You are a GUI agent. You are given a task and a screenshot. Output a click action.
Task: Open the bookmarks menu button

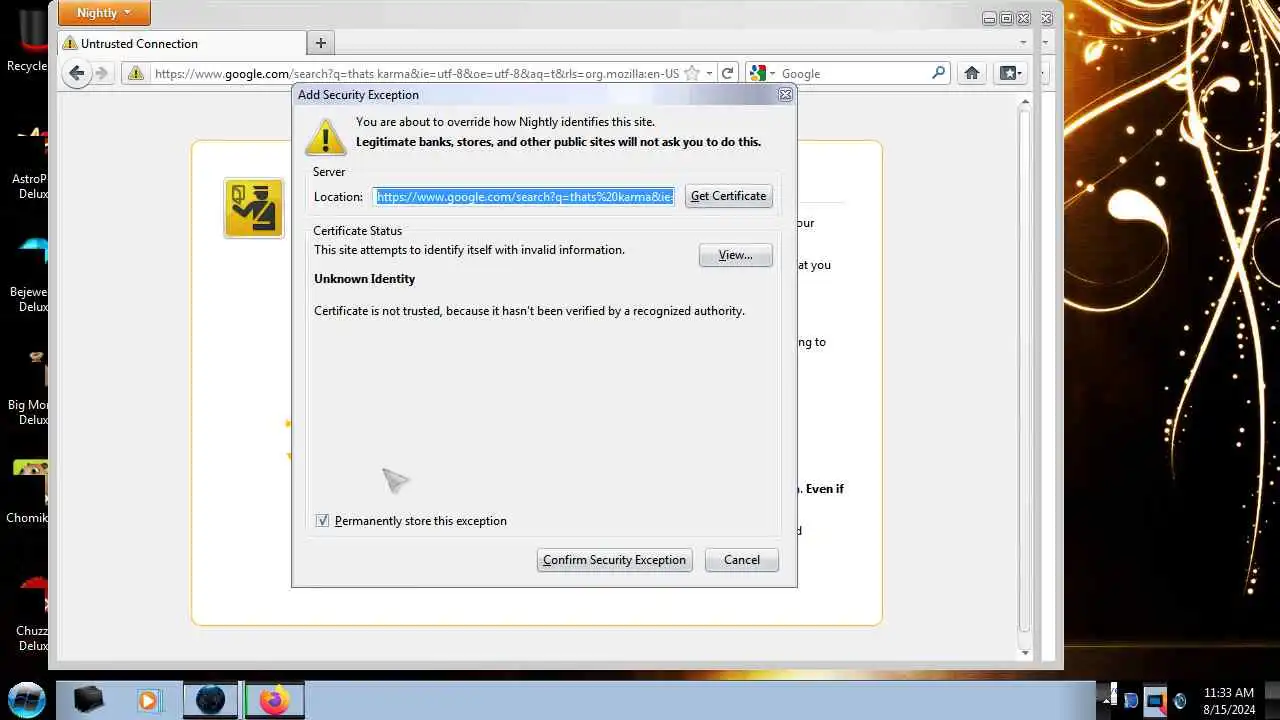(1009, 73)
